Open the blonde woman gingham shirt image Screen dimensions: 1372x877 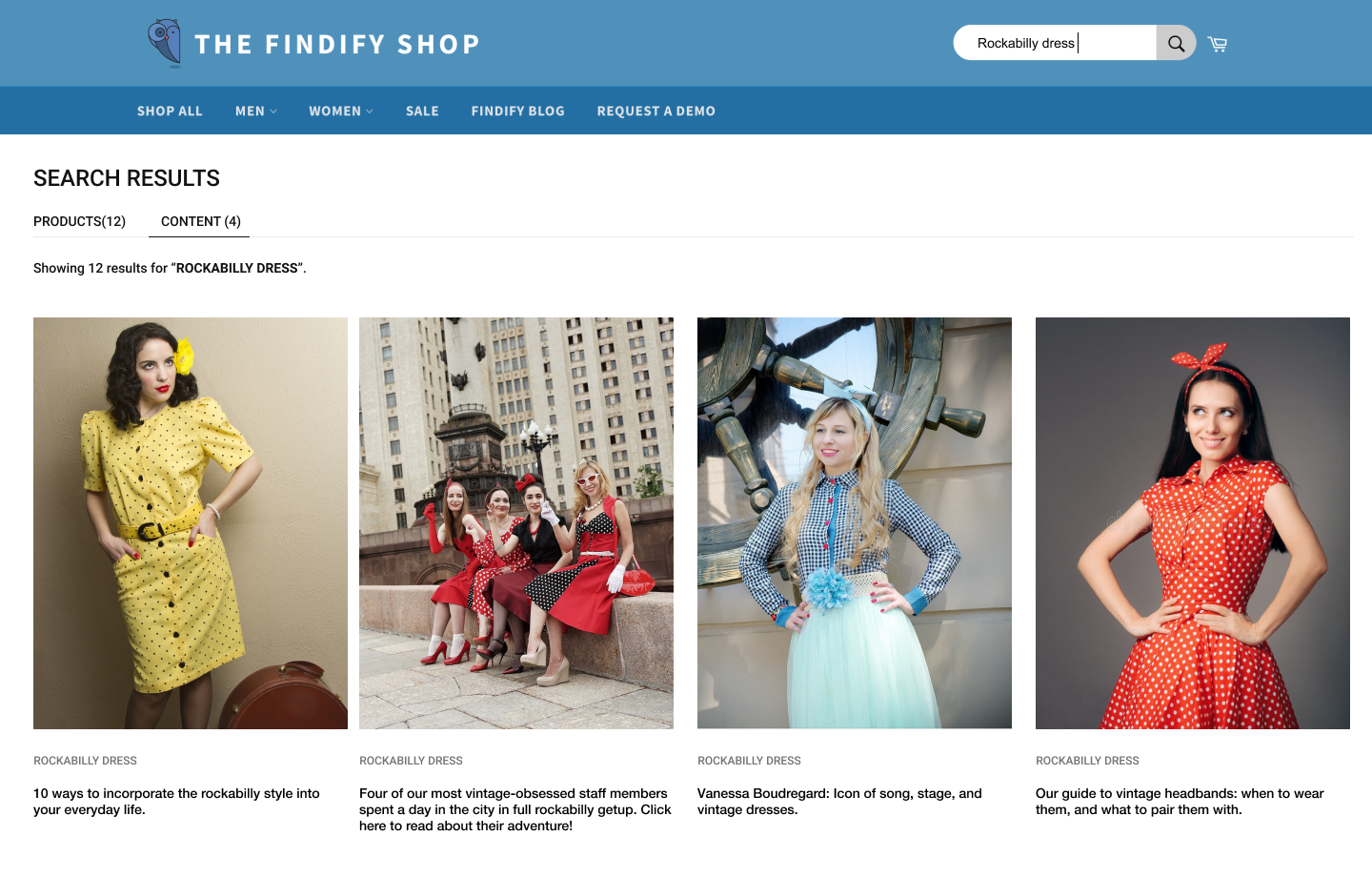(855, 523)
